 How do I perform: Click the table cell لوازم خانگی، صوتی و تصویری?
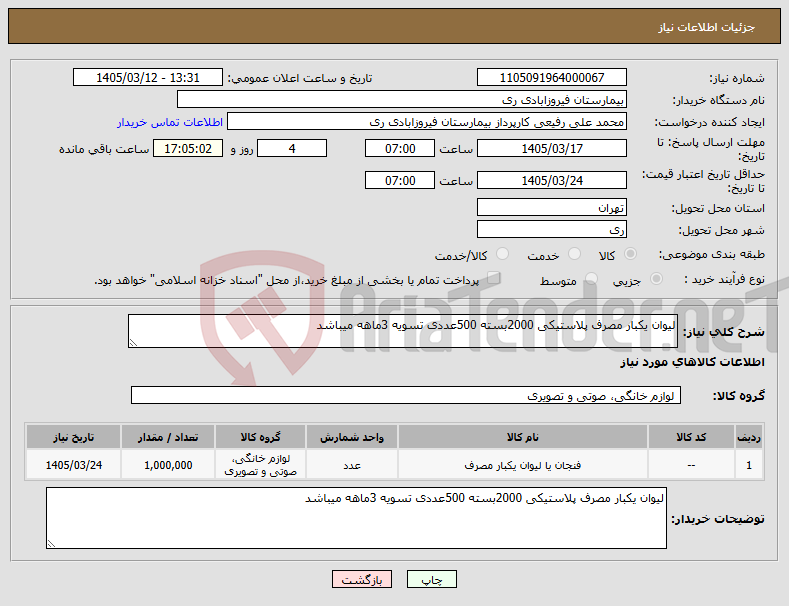pos(260,465)
